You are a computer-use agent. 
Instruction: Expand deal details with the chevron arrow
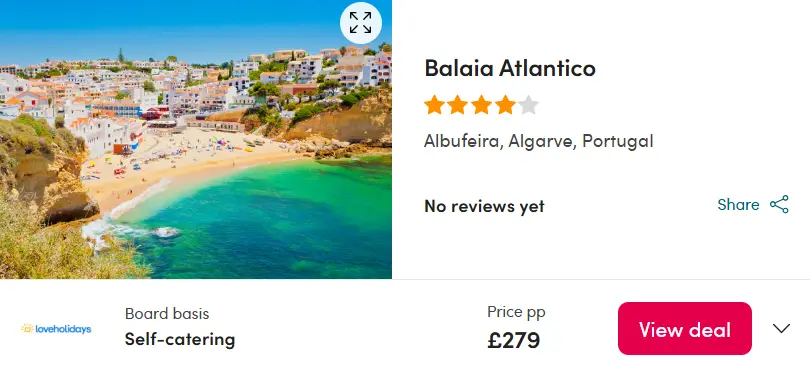click(782, 328)
